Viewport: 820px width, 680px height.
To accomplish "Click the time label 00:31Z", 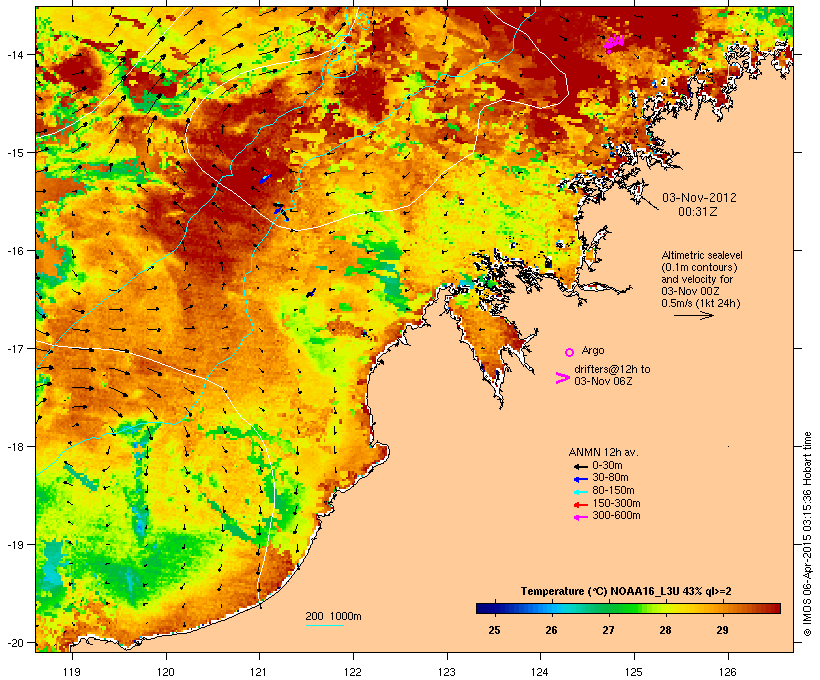I will click(x=698, y=212).
